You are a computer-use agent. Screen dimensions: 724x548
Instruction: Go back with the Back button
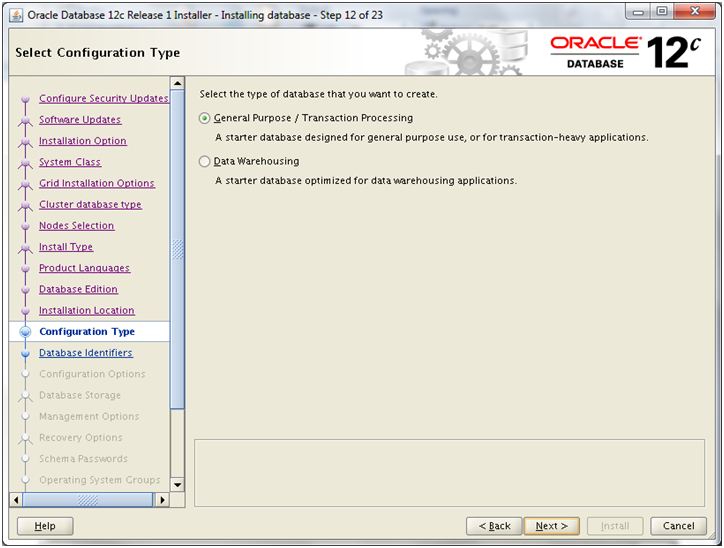click(x=494, y=526)
